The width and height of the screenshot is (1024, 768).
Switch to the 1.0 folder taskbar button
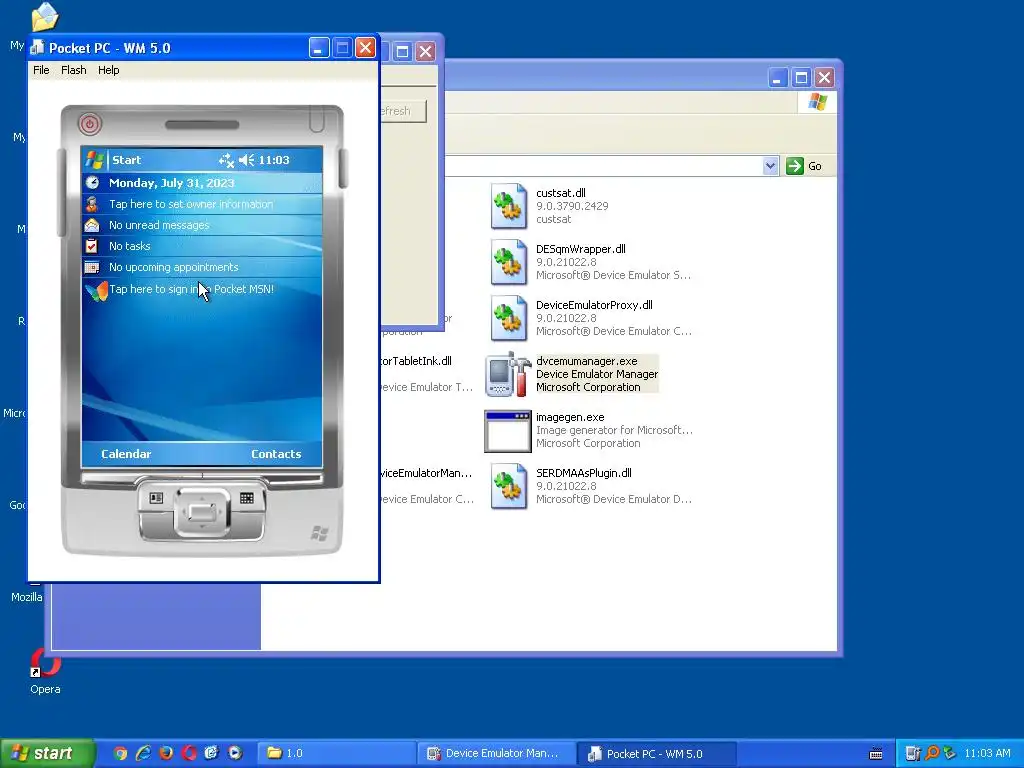click(336, 754)
